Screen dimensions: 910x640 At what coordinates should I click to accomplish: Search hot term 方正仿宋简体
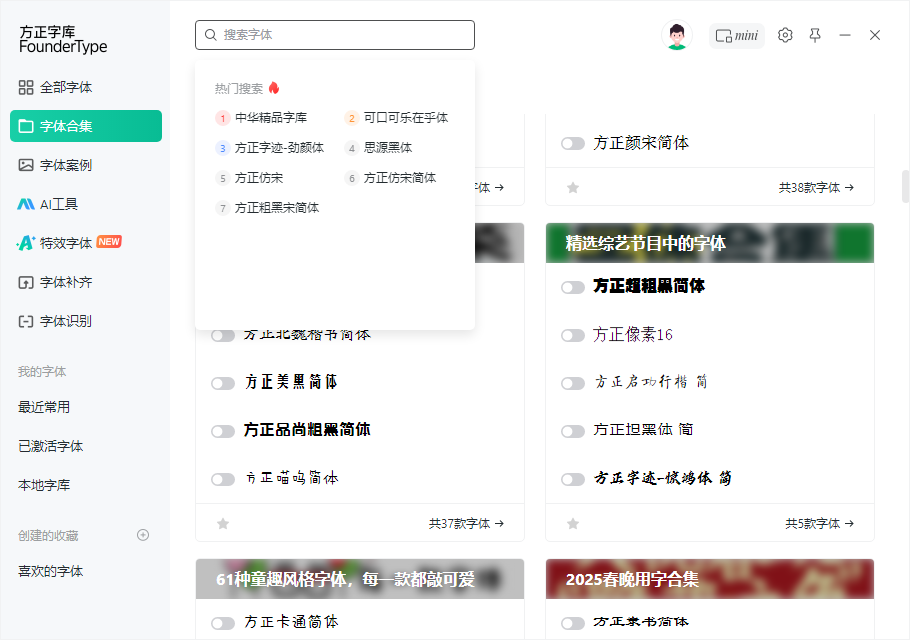click(390, 178)
